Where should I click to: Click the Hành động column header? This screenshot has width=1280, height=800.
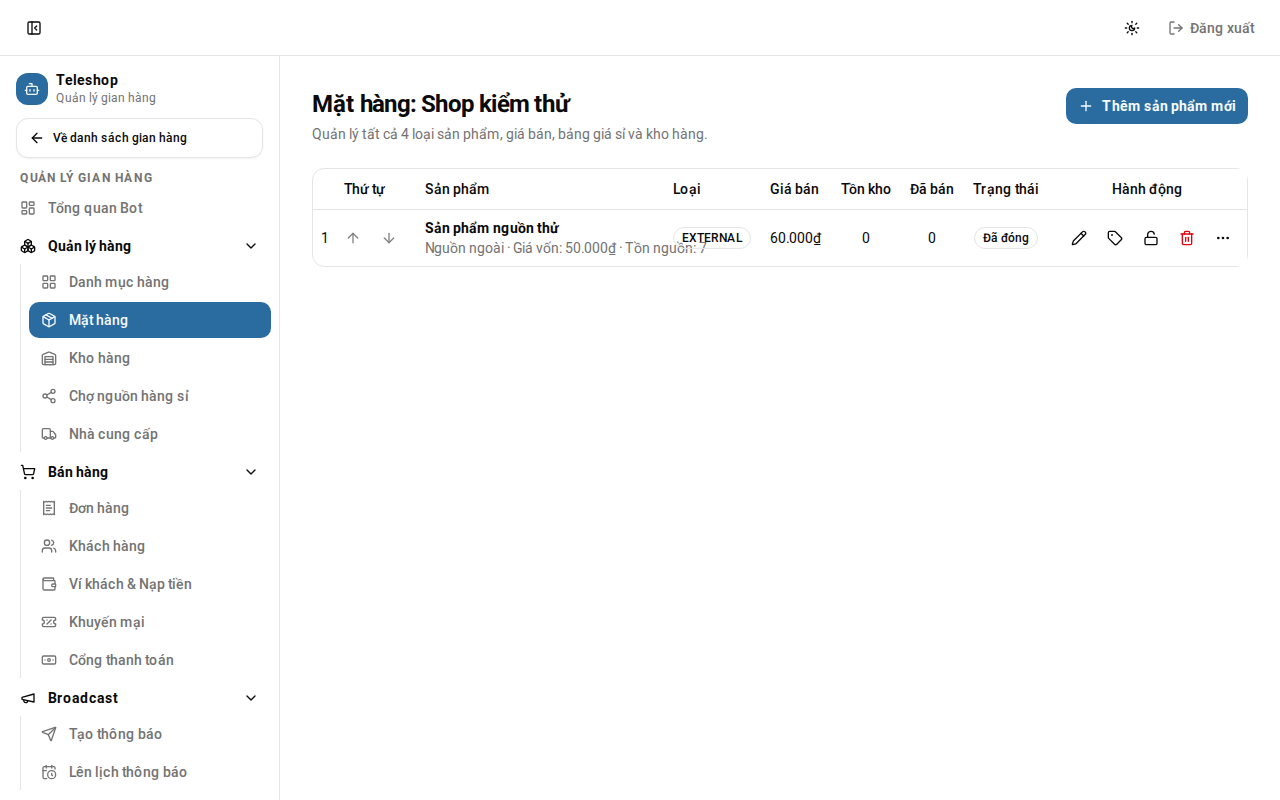1147,189
